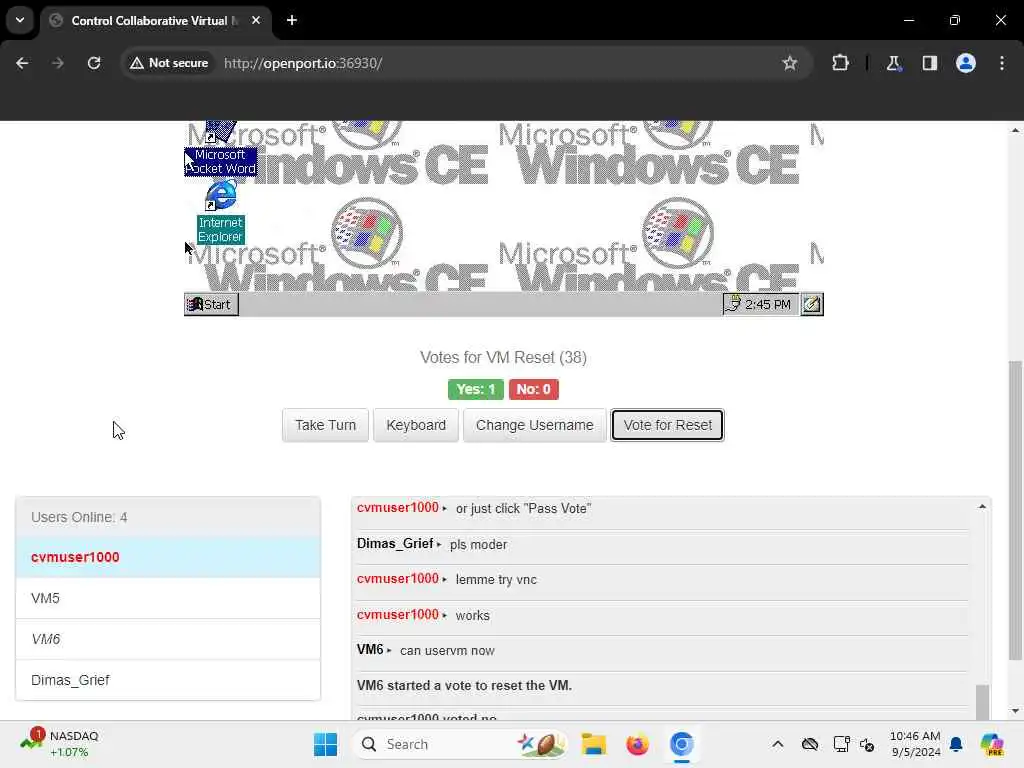This screenshot has width=1024, height=768.
Task: Bookmark this page with the star icon
Action: (x=790, y=63)
